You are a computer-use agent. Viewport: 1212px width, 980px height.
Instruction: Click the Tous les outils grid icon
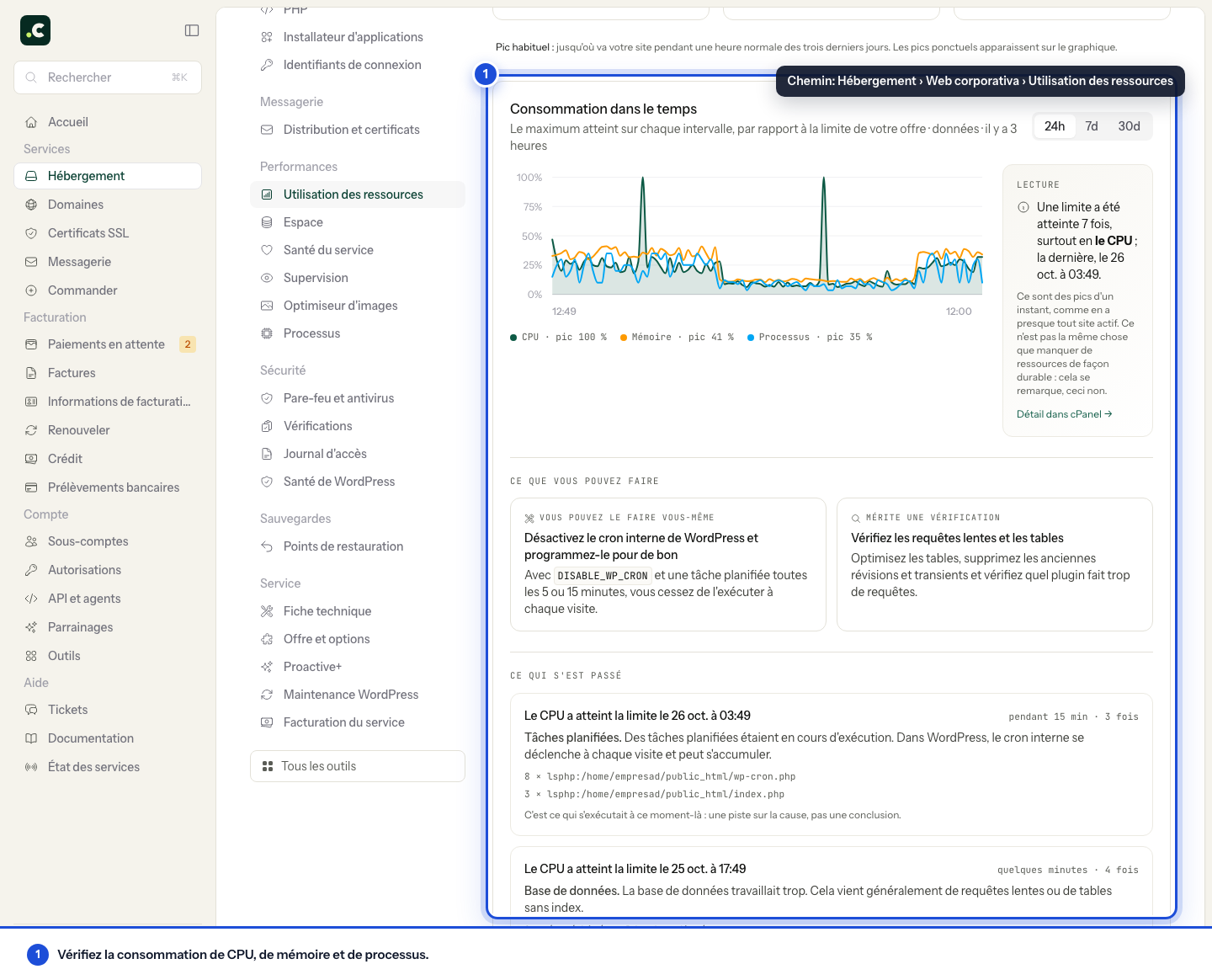(268, 766)
